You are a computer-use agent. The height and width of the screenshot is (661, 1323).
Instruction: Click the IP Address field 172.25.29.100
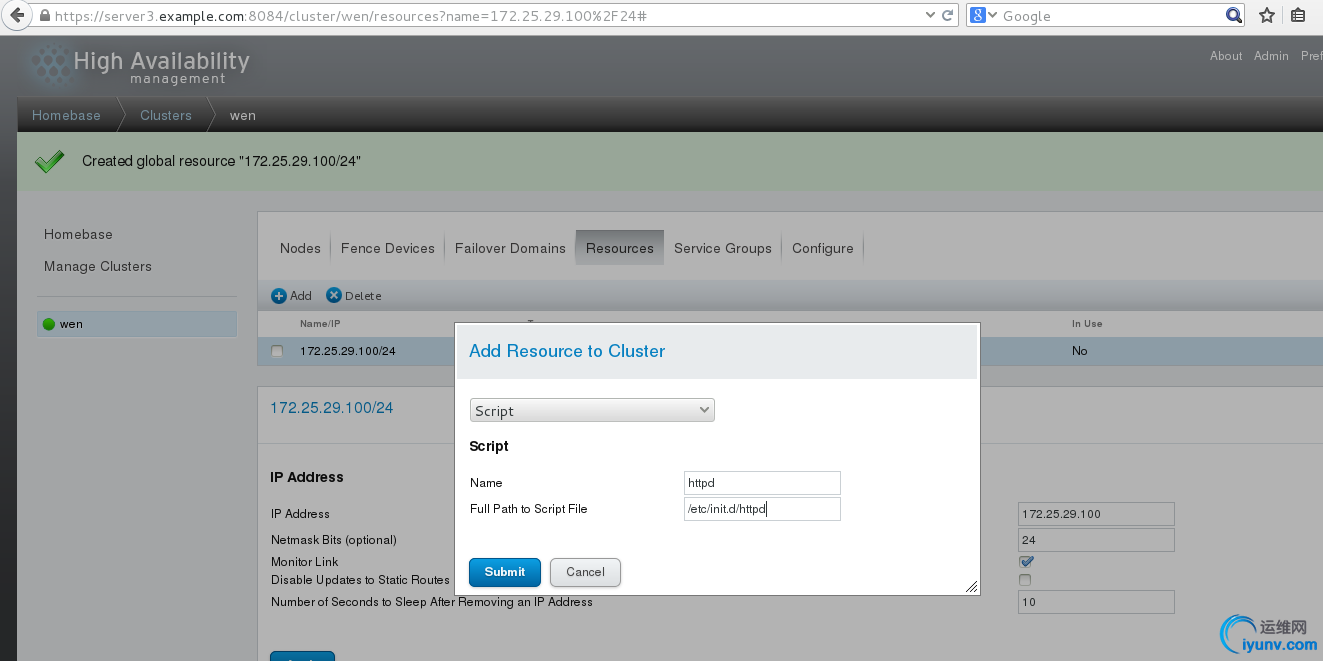coord(1096,514)
